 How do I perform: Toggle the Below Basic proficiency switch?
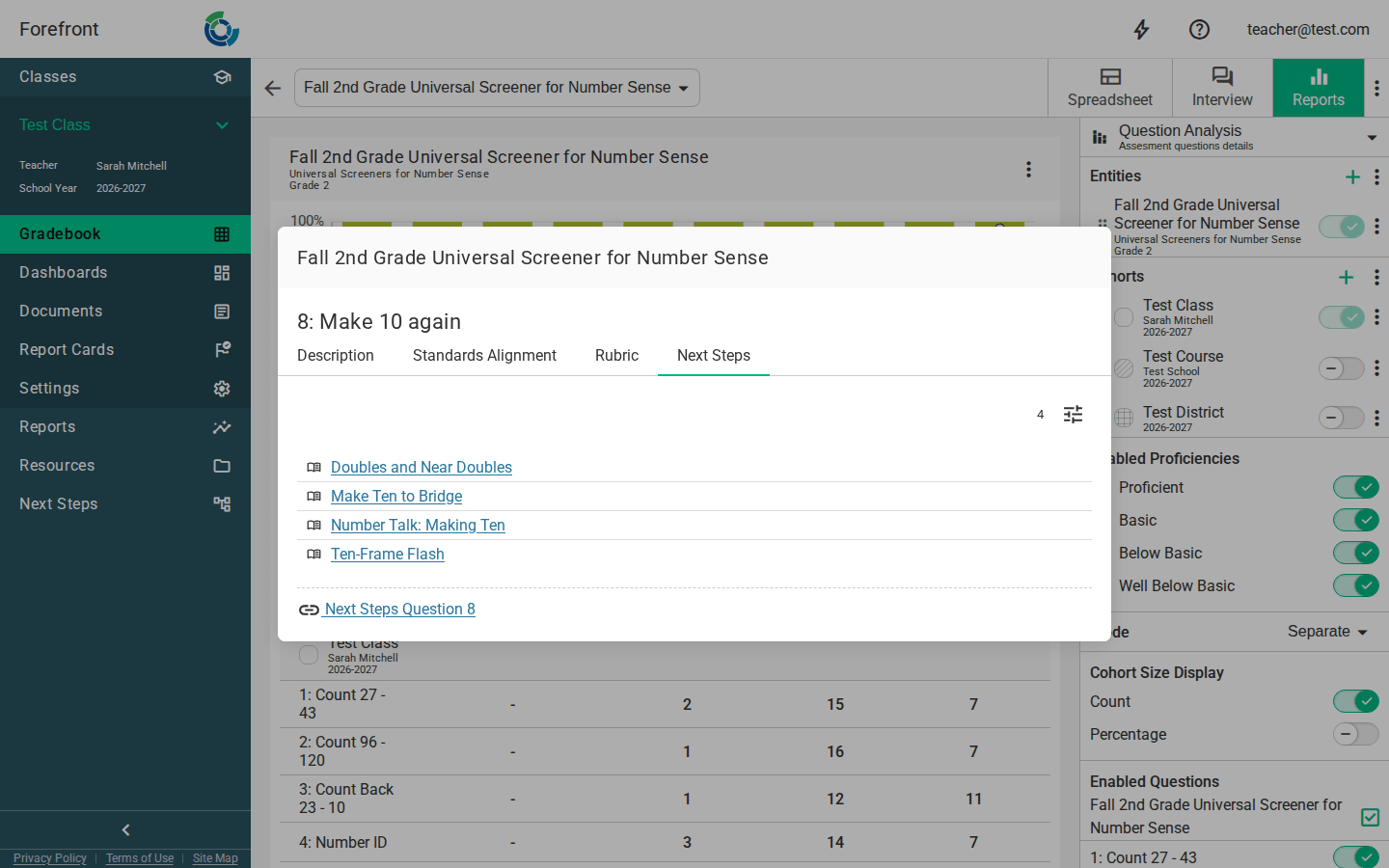click(1355, 553)
